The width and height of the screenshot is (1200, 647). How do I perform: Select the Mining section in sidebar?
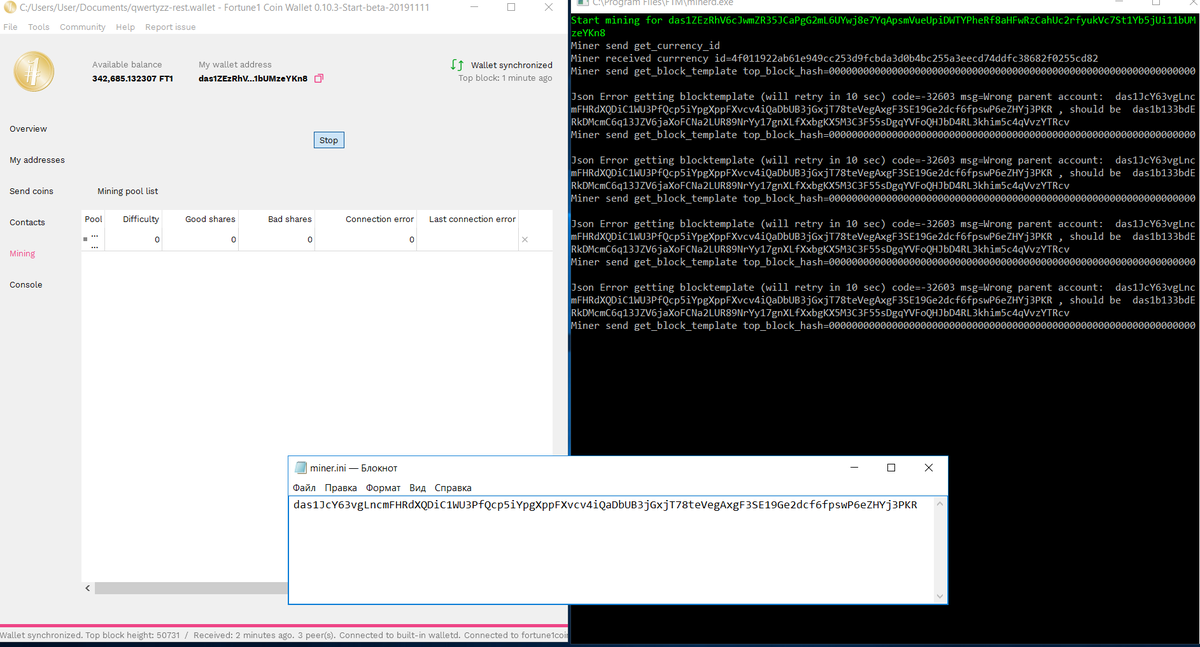click(x=22, y=253)
